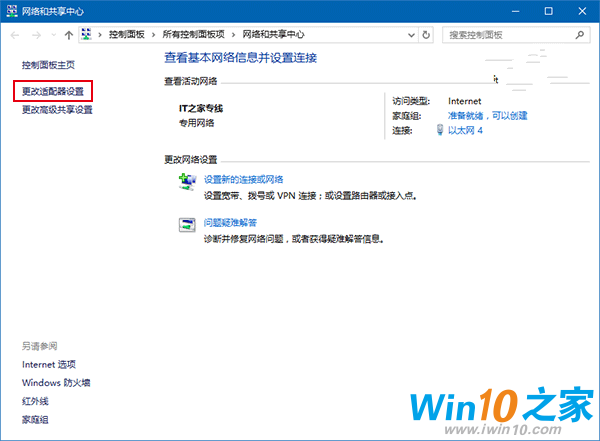This screenshot has height=441, width=600.
Task: Focus the 搜索控制面板 search box
Action: coord(516,35)
